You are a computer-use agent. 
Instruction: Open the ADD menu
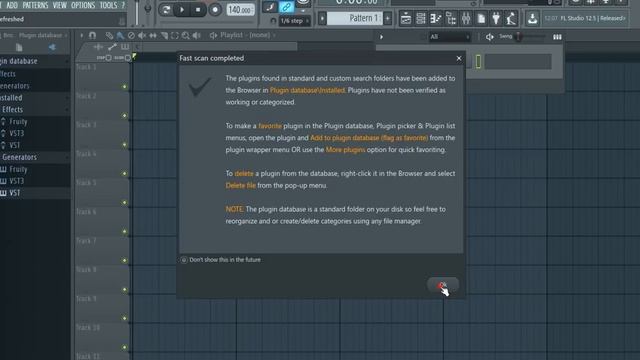[12, 5]
